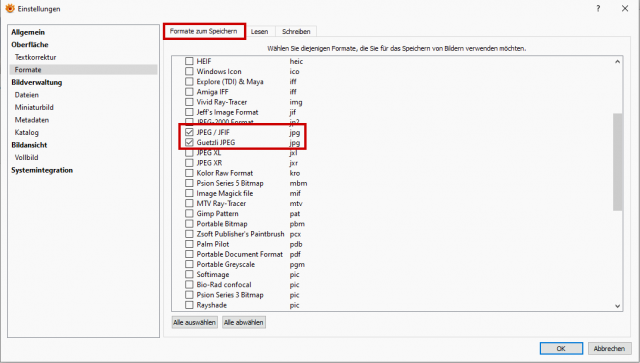Open the Schreiben tab
Image resolution: width=640 pixels, height=363 pixels.
(296, 31)
